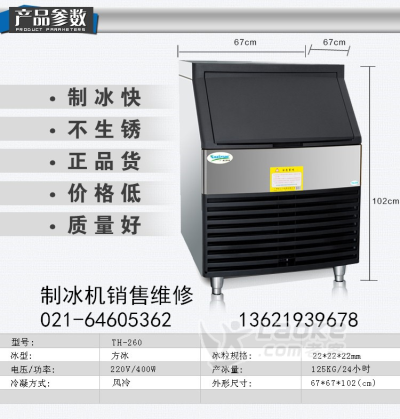
Task: Click the 风冷 cooling method value
Action: pos(121,383)
